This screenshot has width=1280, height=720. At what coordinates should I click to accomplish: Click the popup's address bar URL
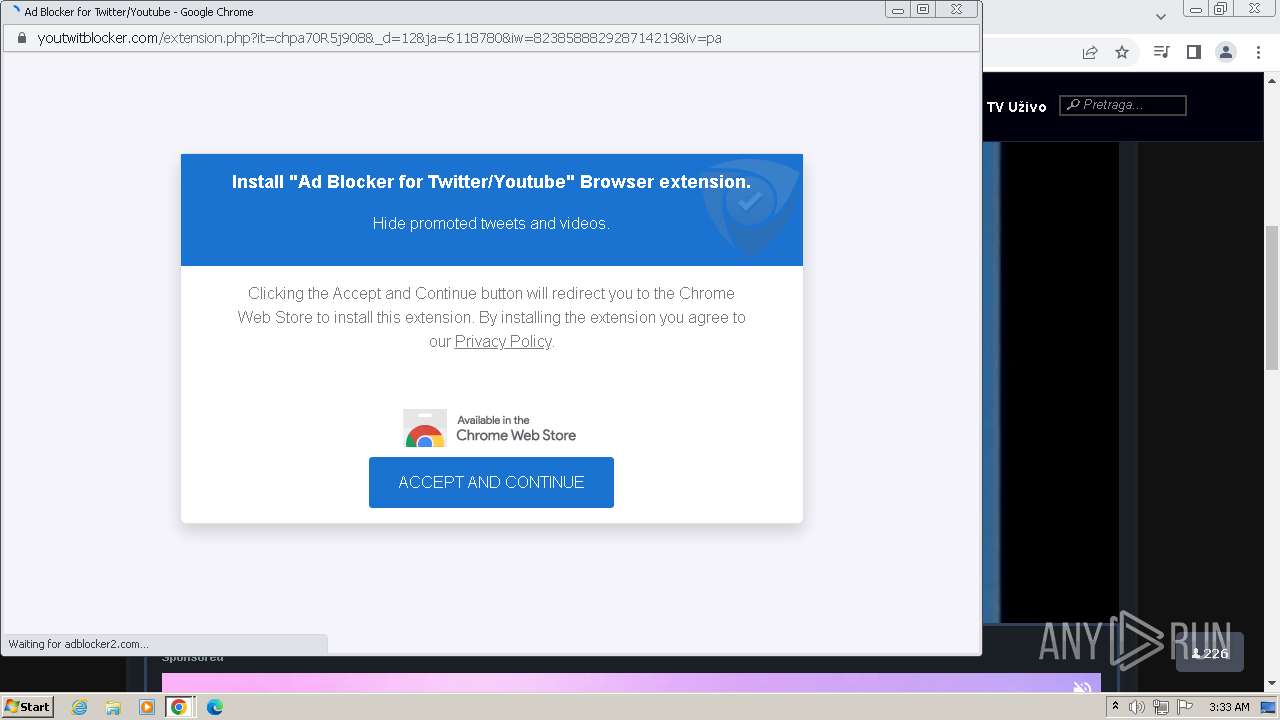(379, 38)
